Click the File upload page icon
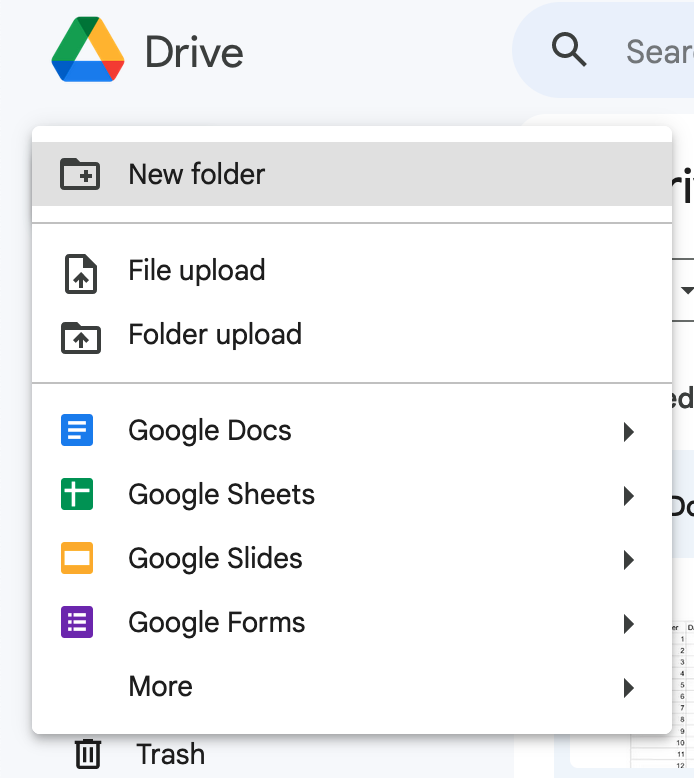 [x=80, y=272]
